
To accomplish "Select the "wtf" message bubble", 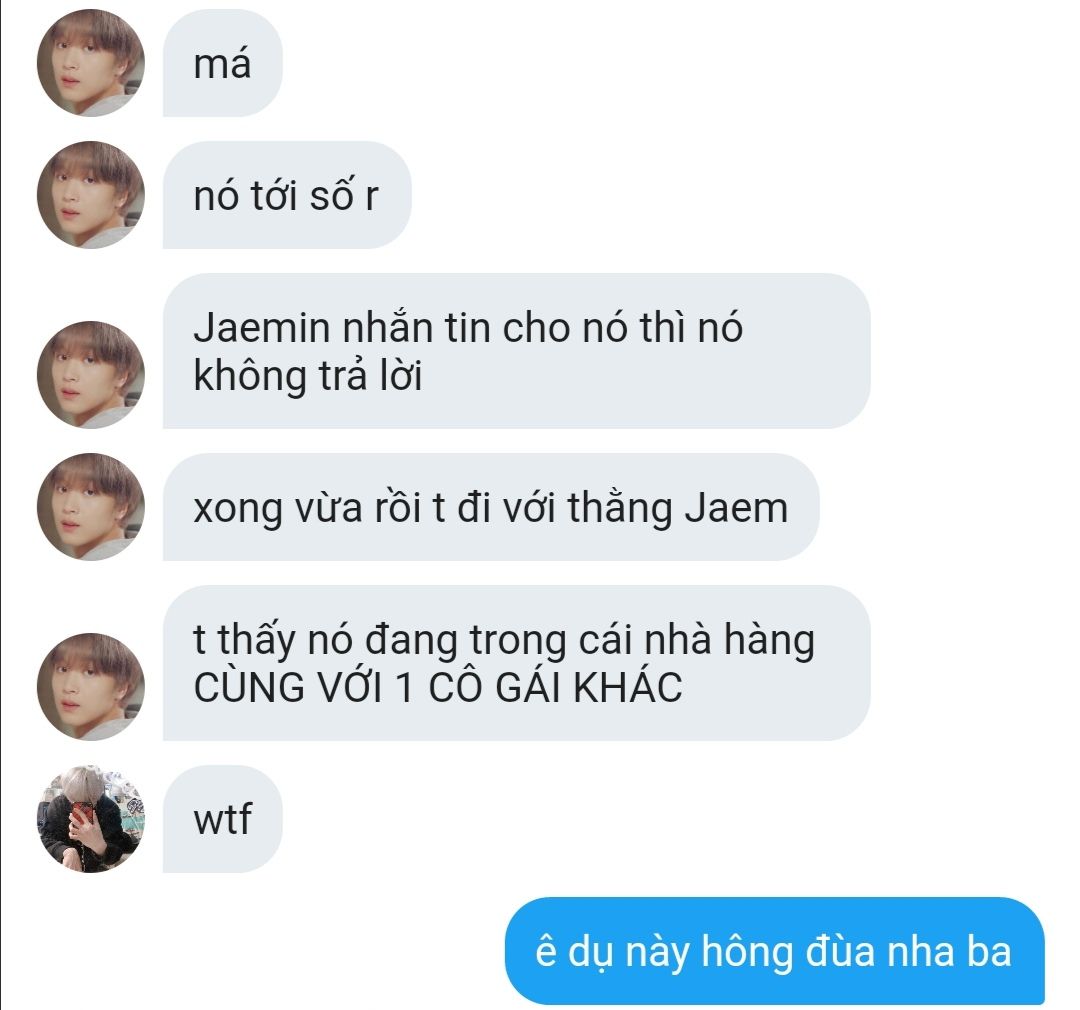I will [x=222, y=818].
